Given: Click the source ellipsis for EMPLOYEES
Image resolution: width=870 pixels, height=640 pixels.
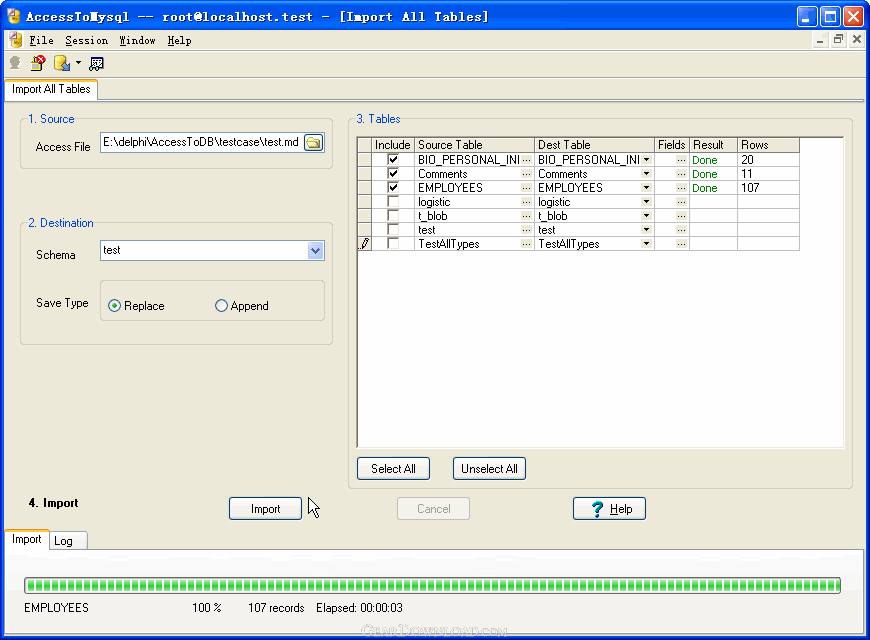Looking at the screenshot, I should 527,188.
